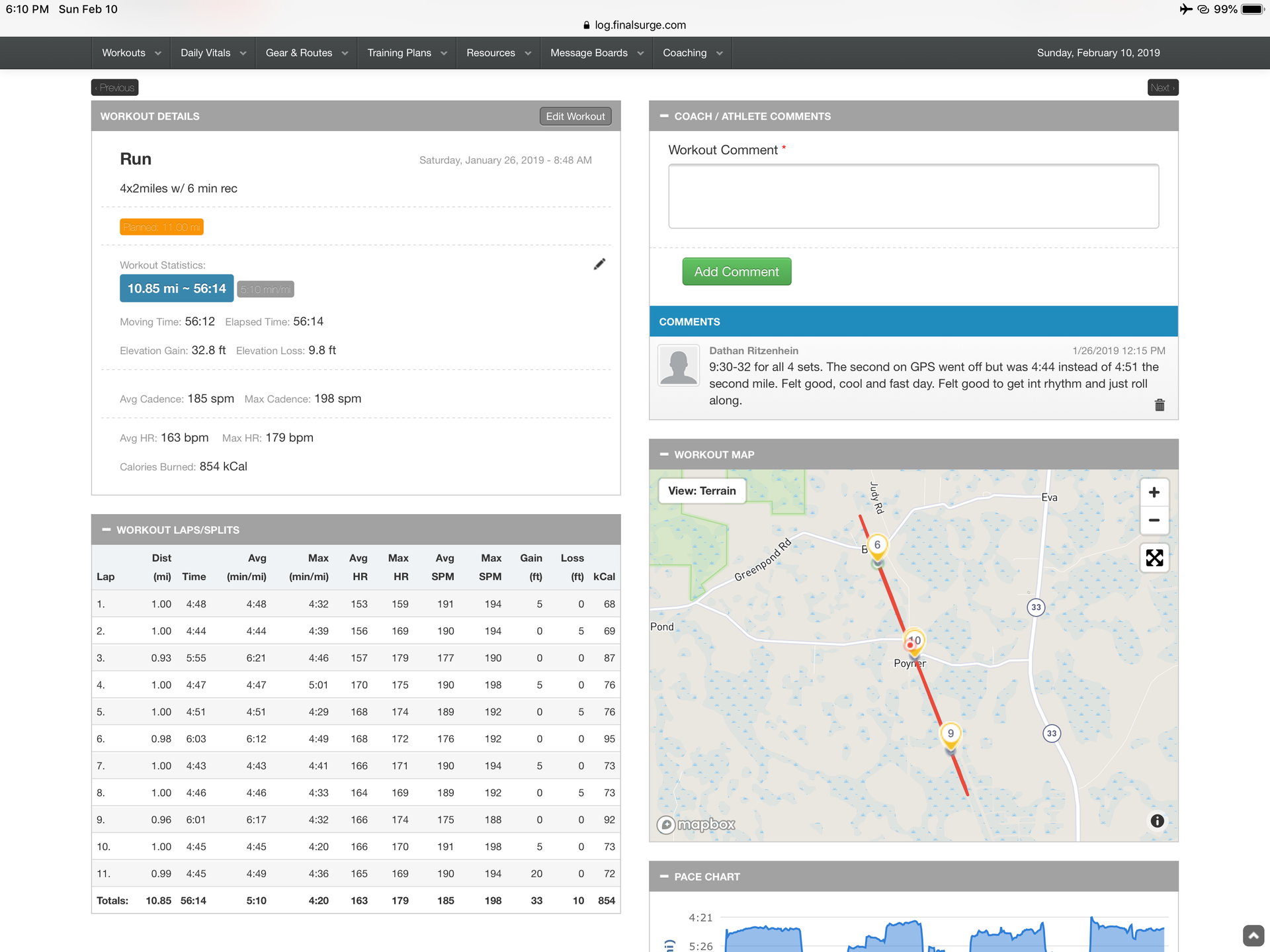This screenshot has height=952, width=1270.
Task: Collapse the Pace Chart panel
Action: pyautogui.click(x=664, y=877)
